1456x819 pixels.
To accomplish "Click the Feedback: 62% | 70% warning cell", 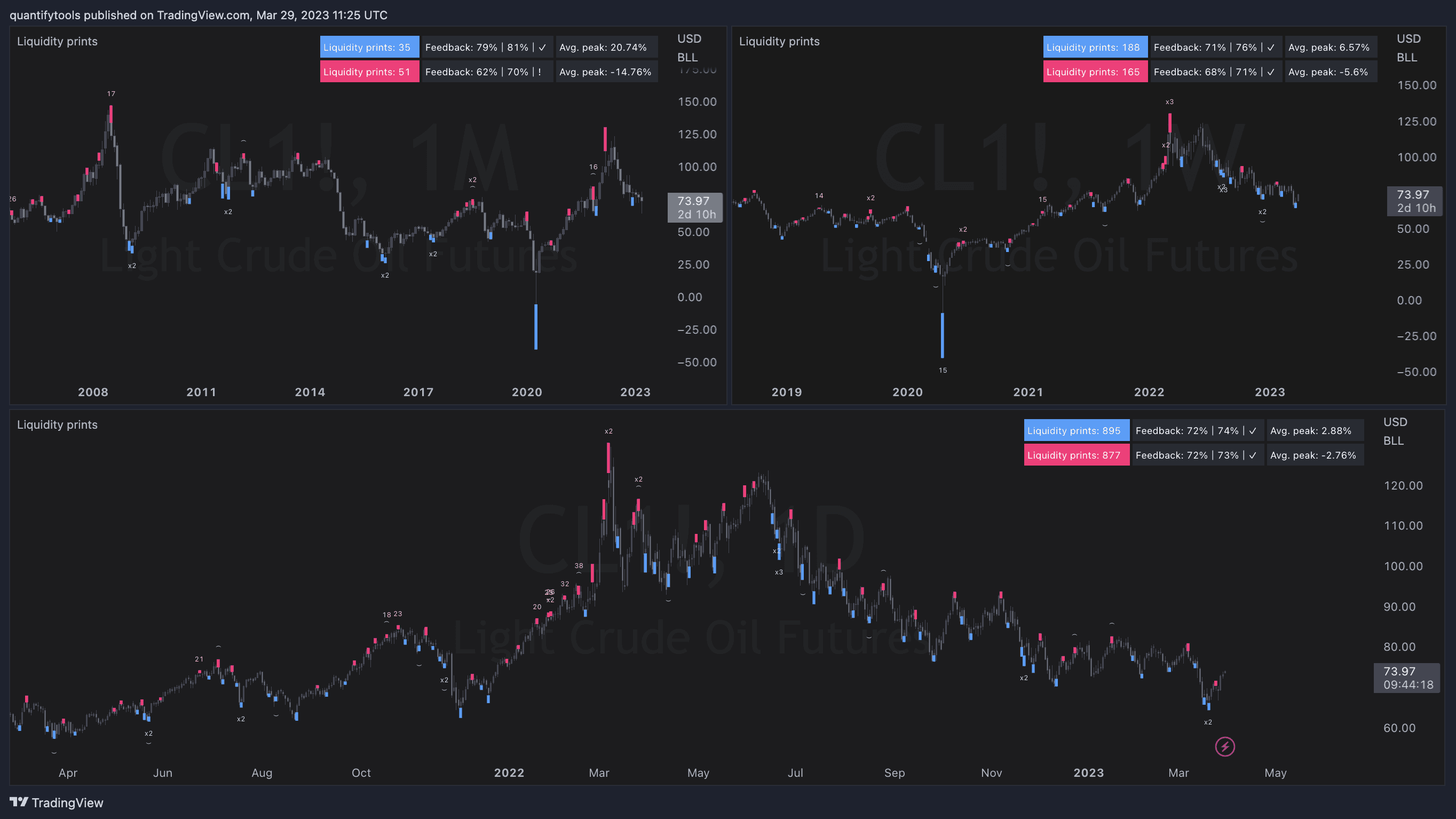I will (487, 72).
